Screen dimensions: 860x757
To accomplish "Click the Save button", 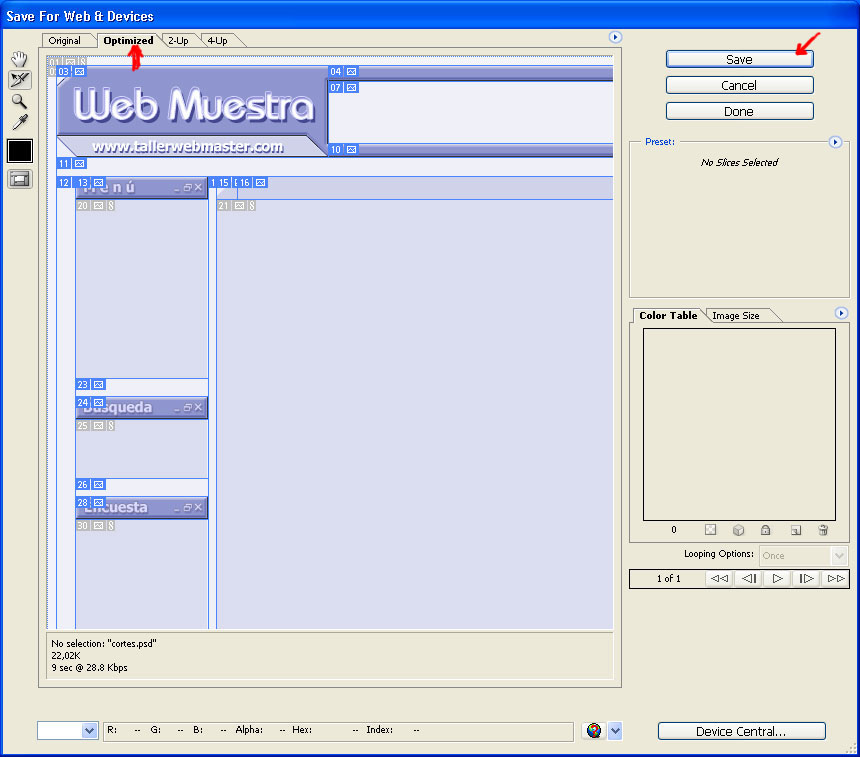I will click(x=739, y=59).
